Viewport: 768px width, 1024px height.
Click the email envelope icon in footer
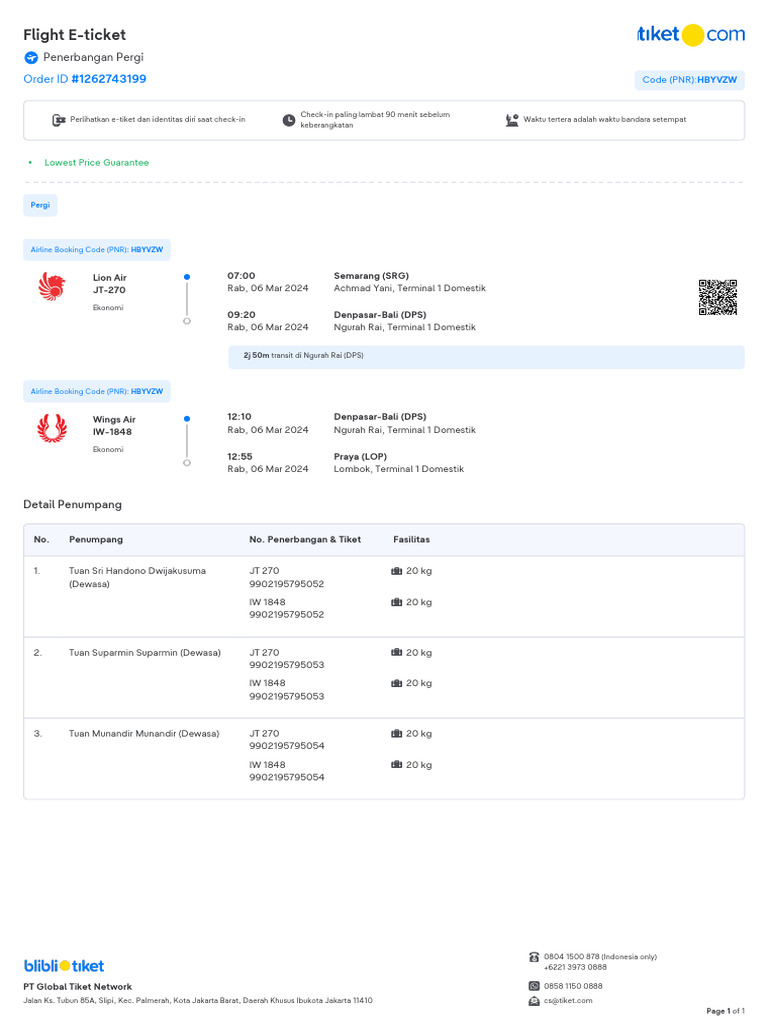pyautogui.click(x=534, y=1000)
